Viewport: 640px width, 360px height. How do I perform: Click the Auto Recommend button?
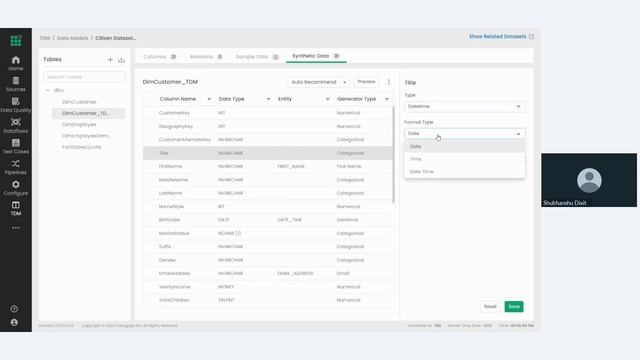click(314, 82)
